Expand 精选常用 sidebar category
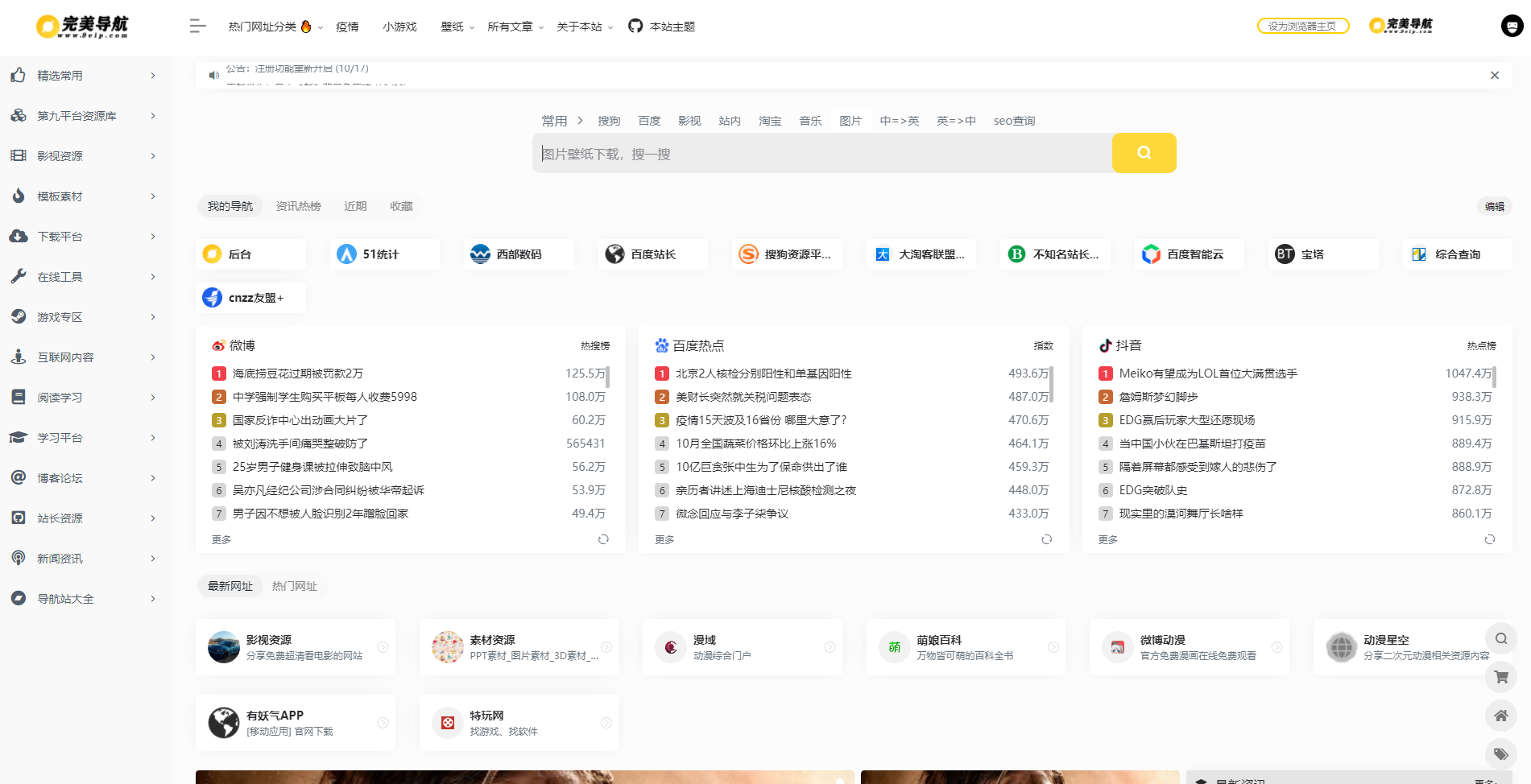The height and width of the screenshot is (784, 1531). [84, 76]
